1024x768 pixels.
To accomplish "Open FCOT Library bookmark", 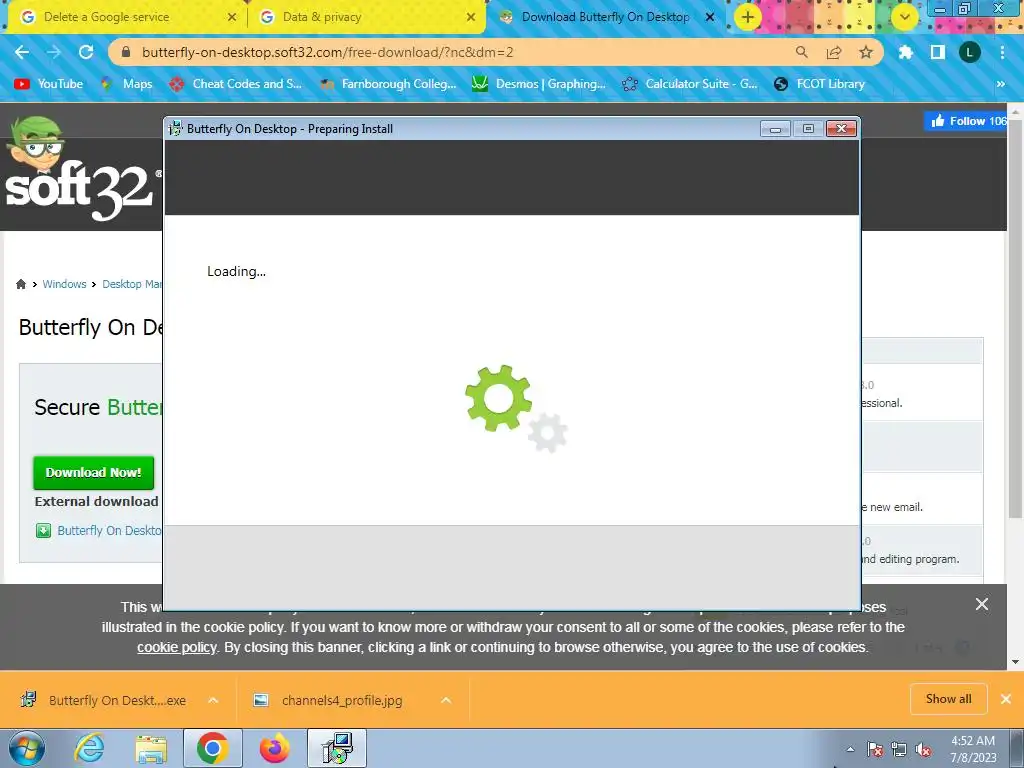I will [820, 84].
